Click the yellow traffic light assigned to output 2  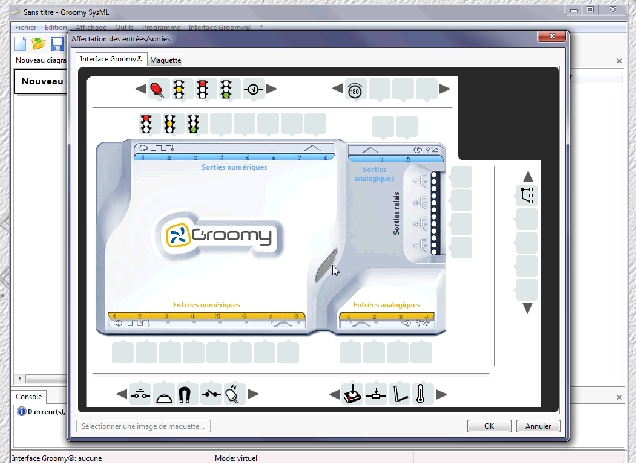[170, 124]
